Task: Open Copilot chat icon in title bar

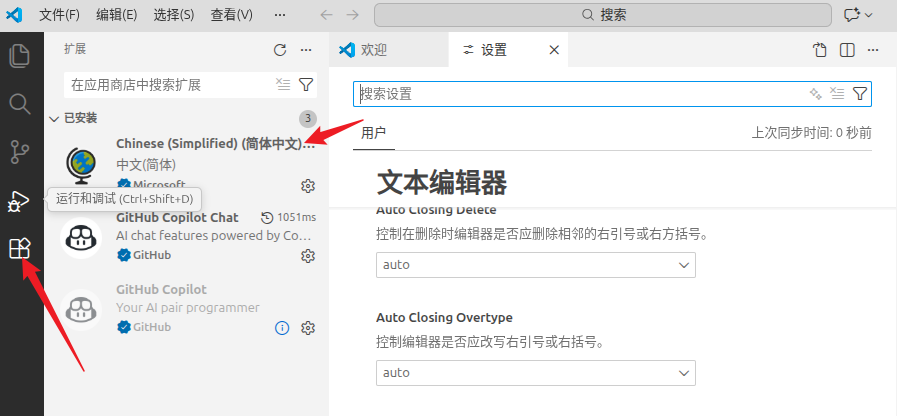Action: [852, 15]
